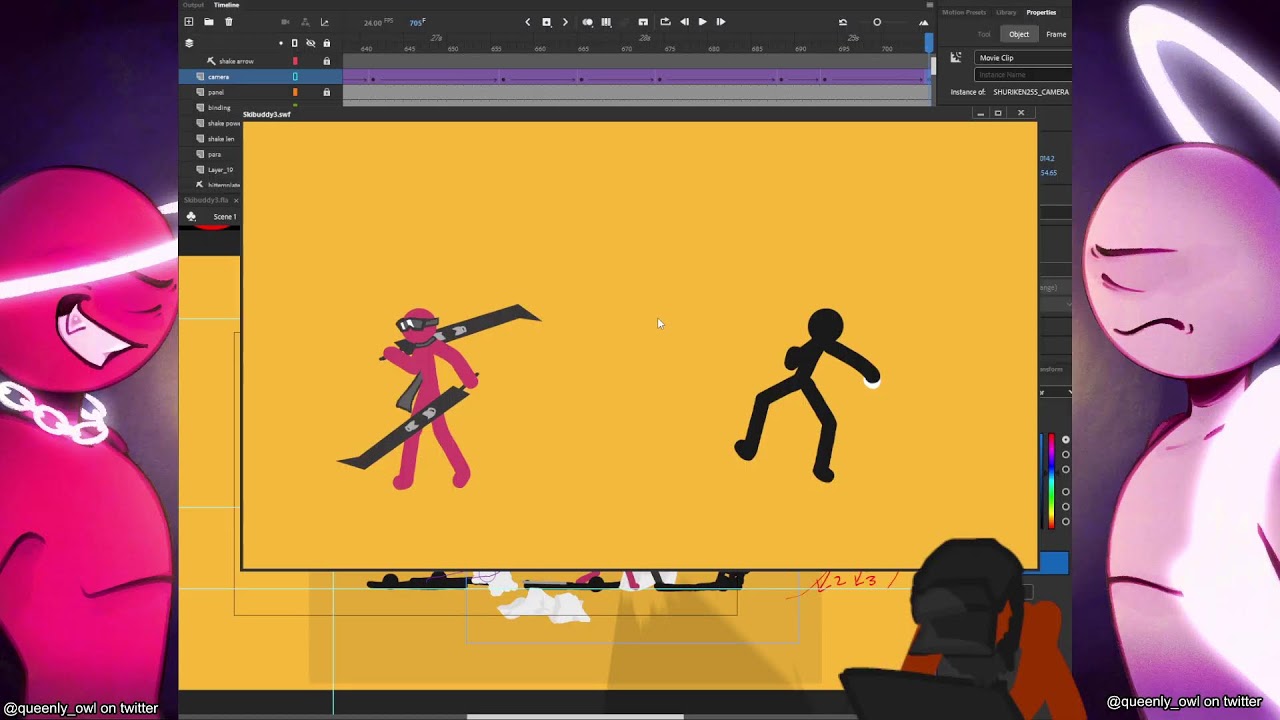The width and height of the screenshot is (1280, 720).
Task: Restore the Skibuddy3.swf preview window size
Action: [x=998, y=113]
